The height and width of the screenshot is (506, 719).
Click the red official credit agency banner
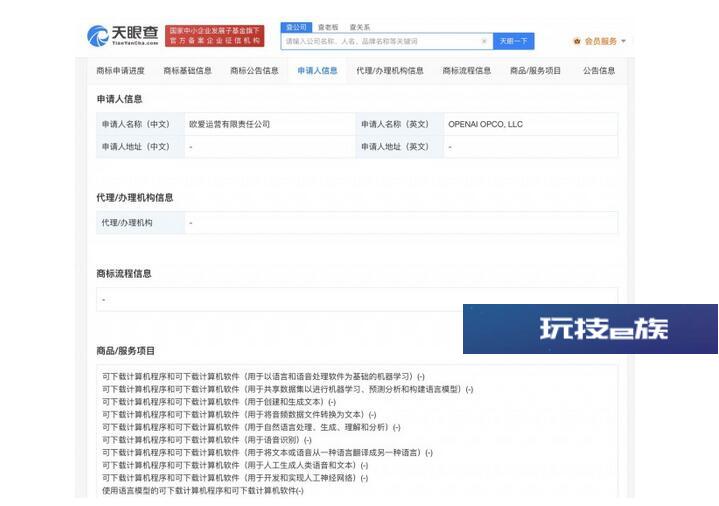[215, 35]
